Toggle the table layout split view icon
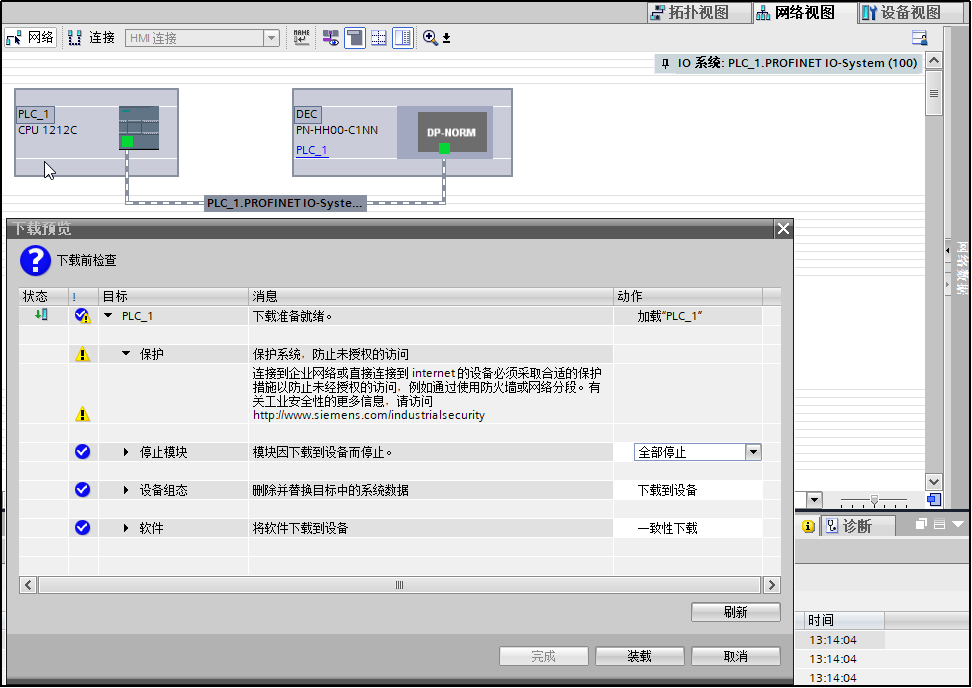The width and height of the screenshot is (972, 688). 403,38
